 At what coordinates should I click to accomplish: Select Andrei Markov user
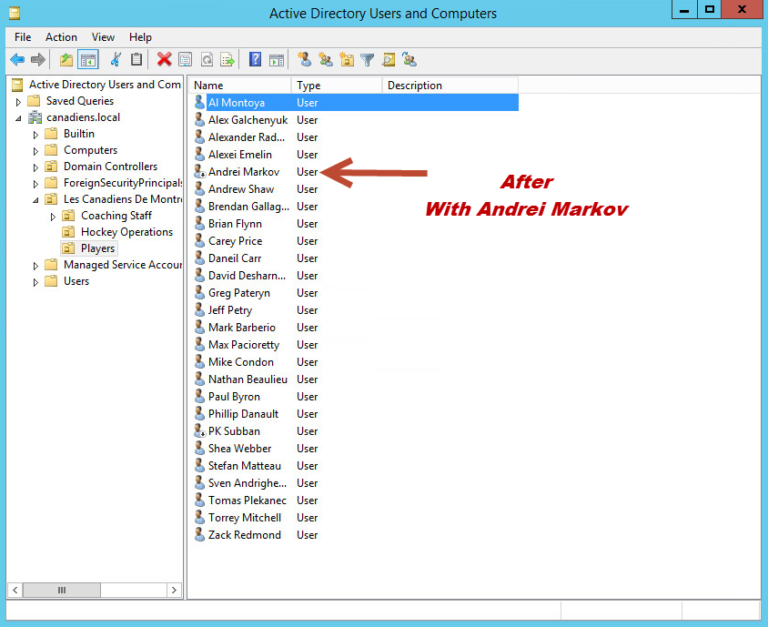pyautogui.click(x=243, y=172)
